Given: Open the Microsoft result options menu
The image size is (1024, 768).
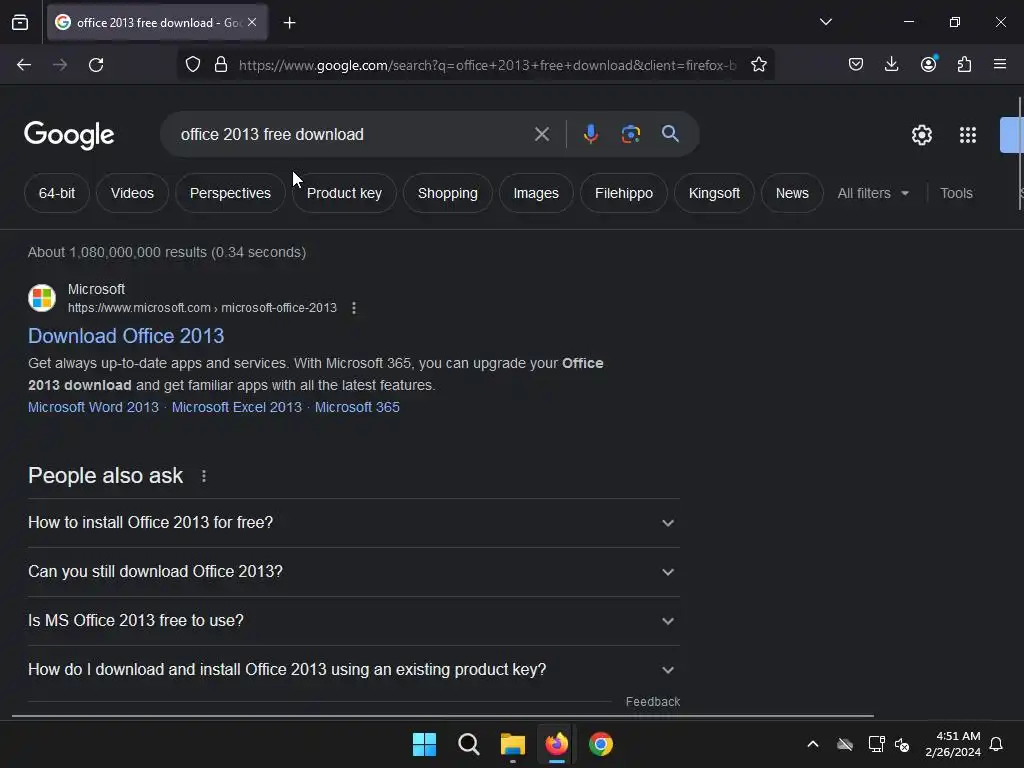Looking at the screenshot, I should pos(354,308).
